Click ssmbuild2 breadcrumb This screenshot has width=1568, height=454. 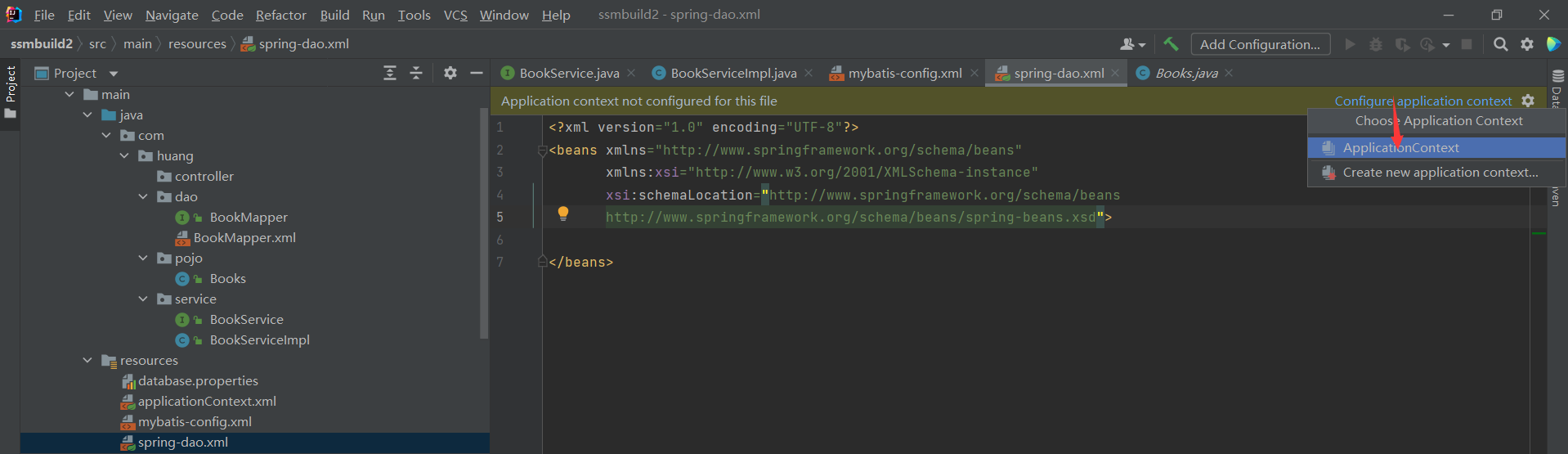click(x=42, y=43)
